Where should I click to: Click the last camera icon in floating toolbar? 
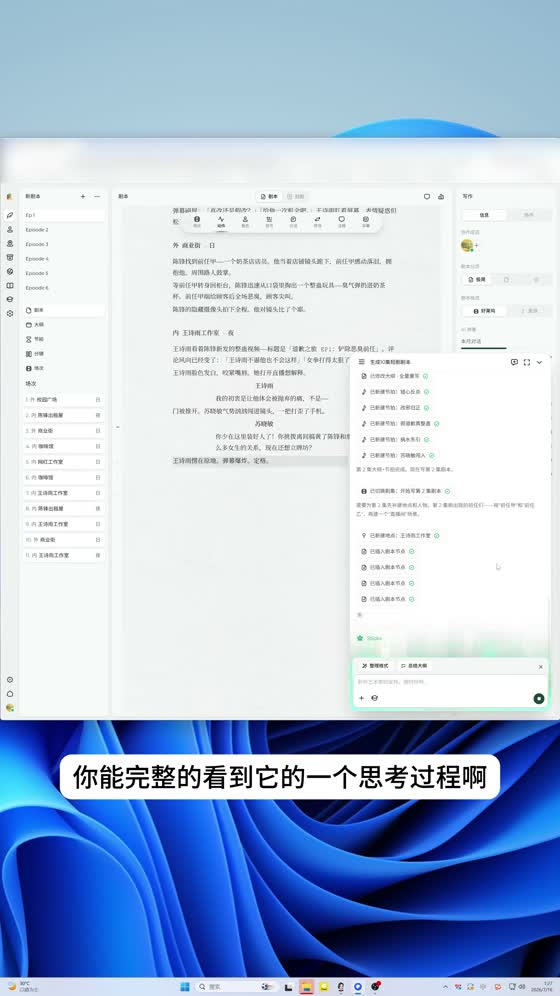coord(366,221)
